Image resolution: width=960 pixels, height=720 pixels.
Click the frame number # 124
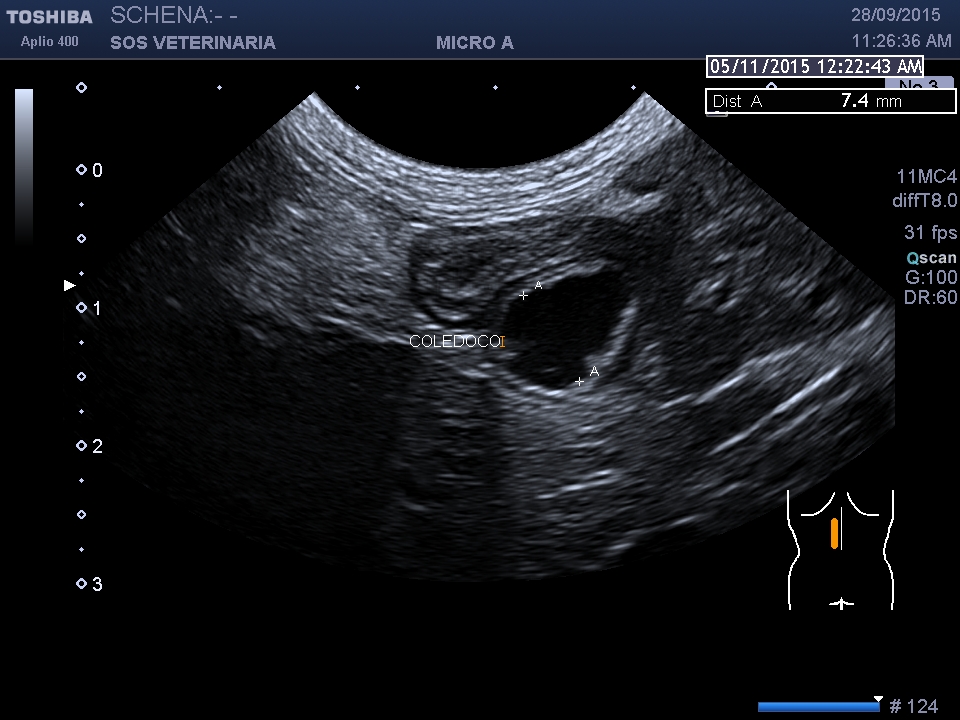coord(913,707)
